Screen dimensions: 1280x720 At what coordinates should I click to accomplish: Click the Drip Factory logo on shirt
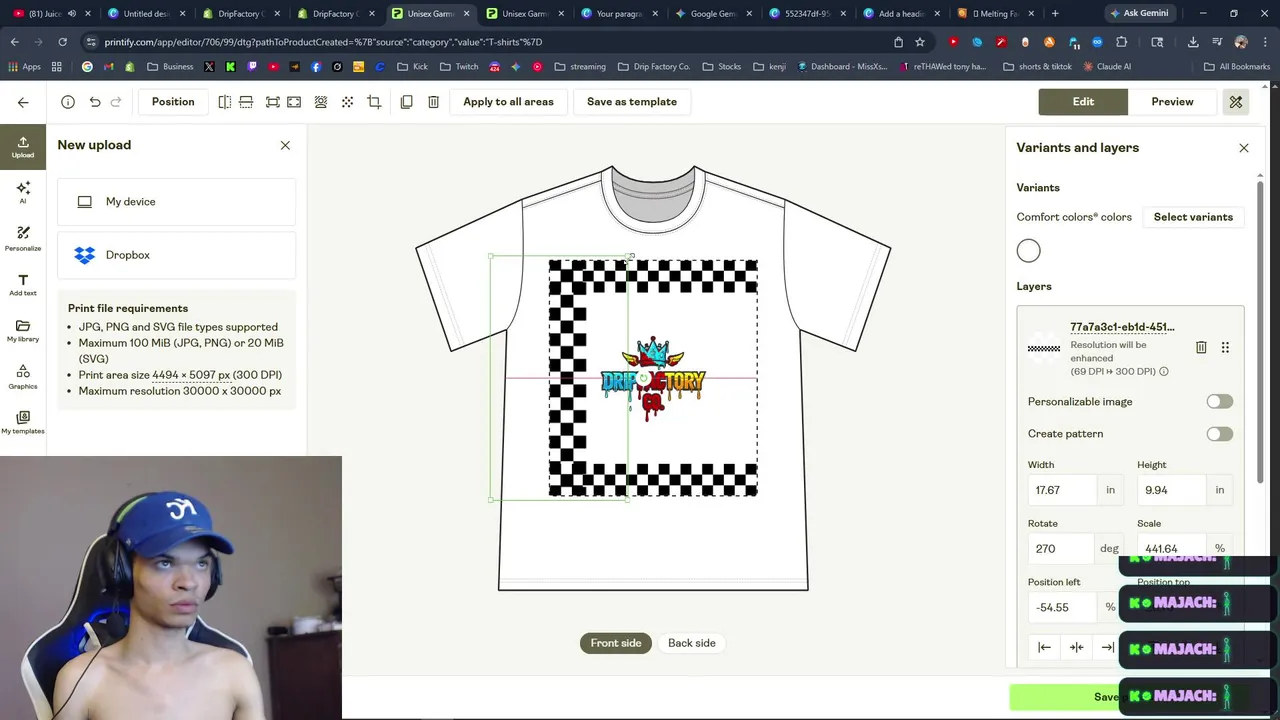click(653, 380)
